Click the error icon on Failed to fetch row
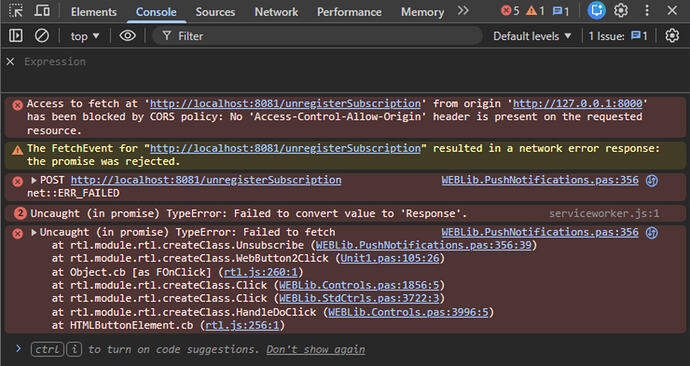The width and height of the screenshot is (690, 366). [18, 234]
